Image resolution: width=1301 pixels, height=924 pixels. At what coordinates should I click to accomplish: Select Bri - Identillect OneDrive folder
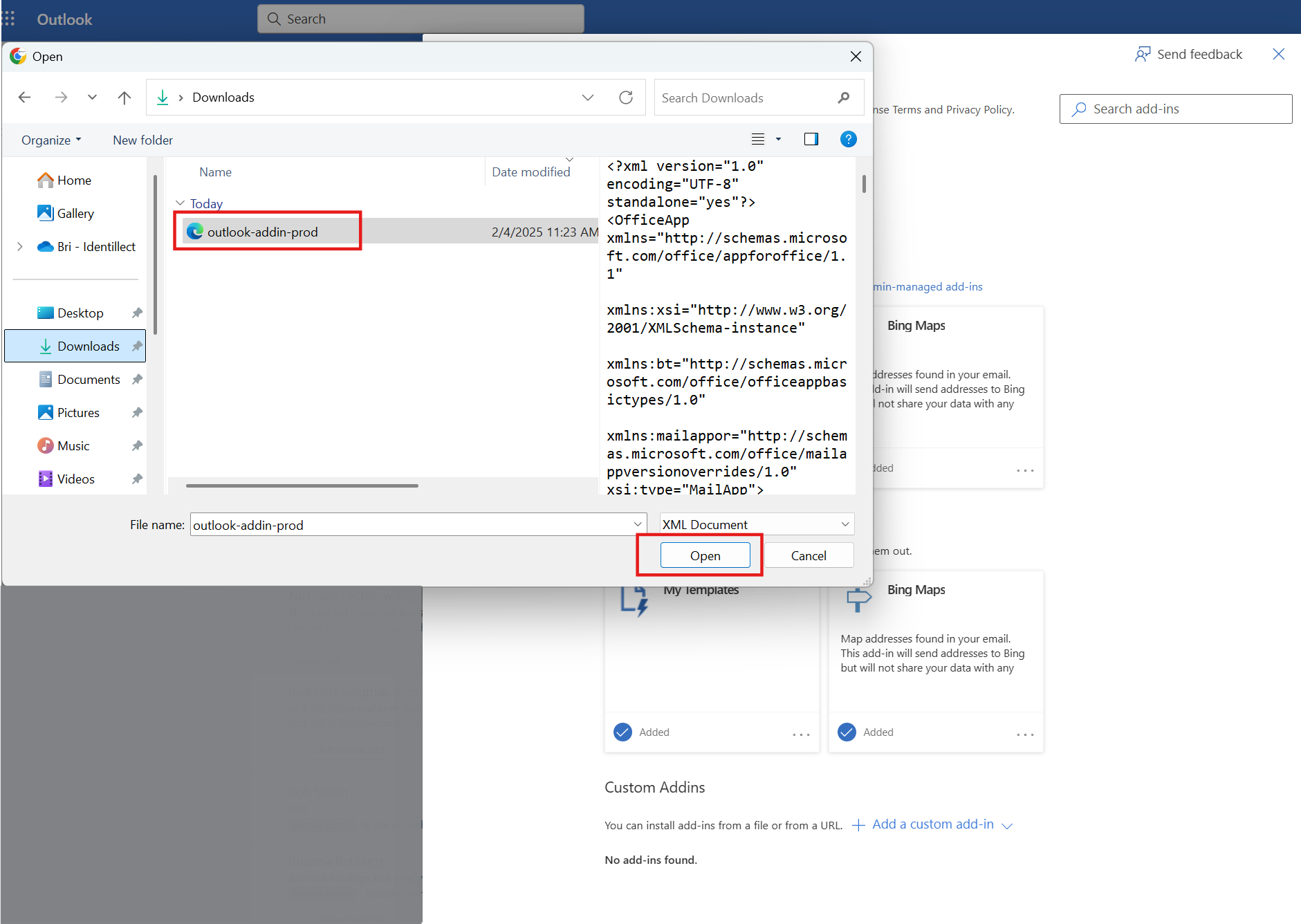click(x=87, y=247)
